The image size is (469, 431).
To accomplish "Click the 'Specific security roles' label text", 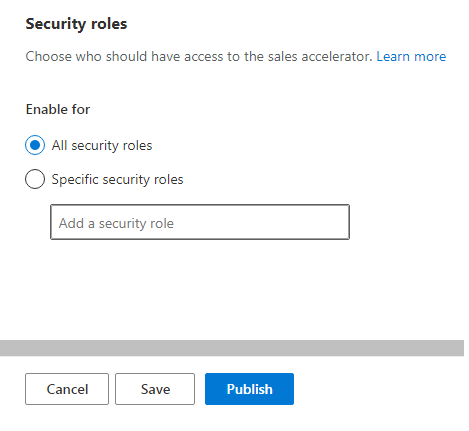I will 117,179.
